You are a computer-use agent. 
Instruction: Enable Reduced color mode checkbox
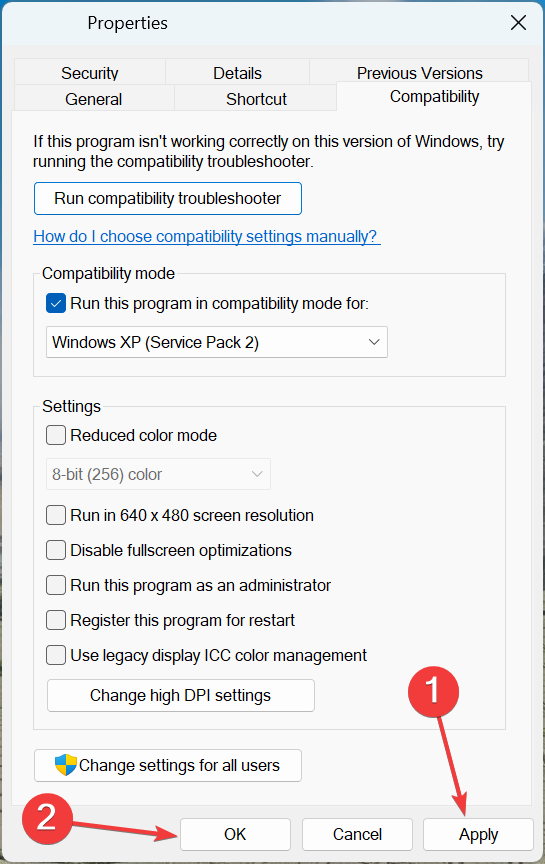(56, 435)
